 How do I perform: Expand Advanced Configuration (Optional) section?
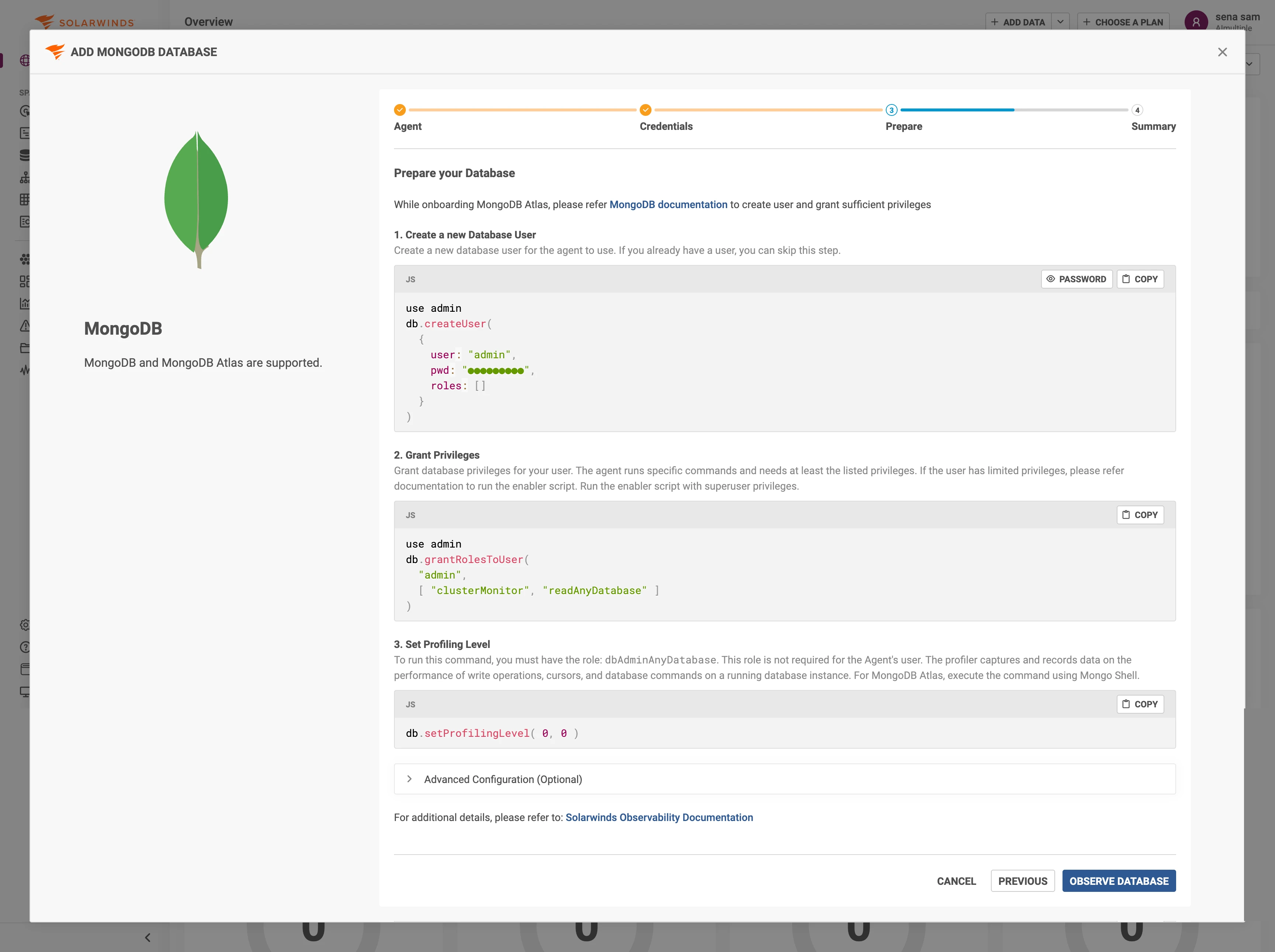[784, 779]
